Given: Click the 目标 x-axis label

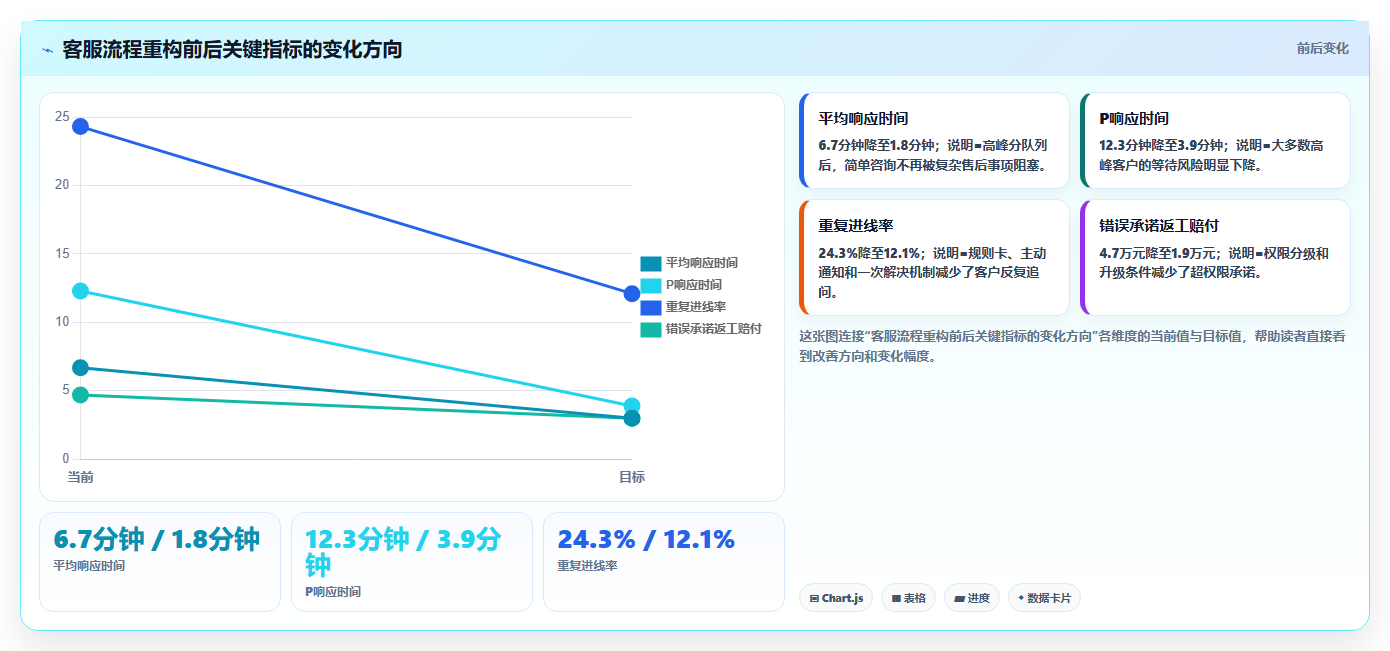Looking at the screenshot, I should tap(632, 477).
